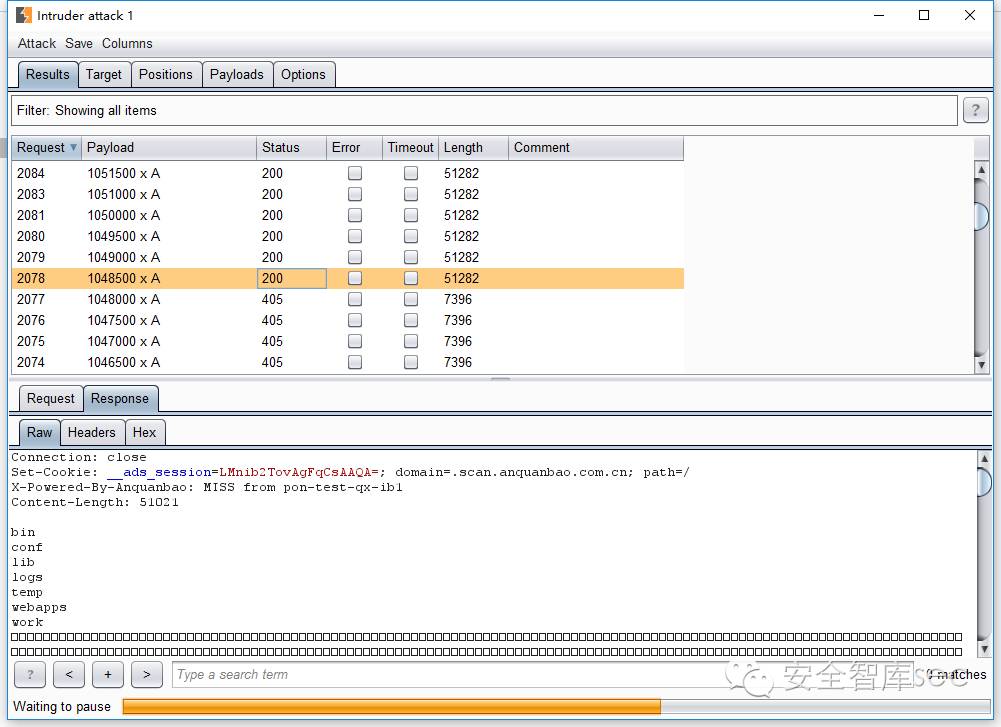Click the results table scroll down arrow
1001x727 pixels.
[x=982, y=365]
